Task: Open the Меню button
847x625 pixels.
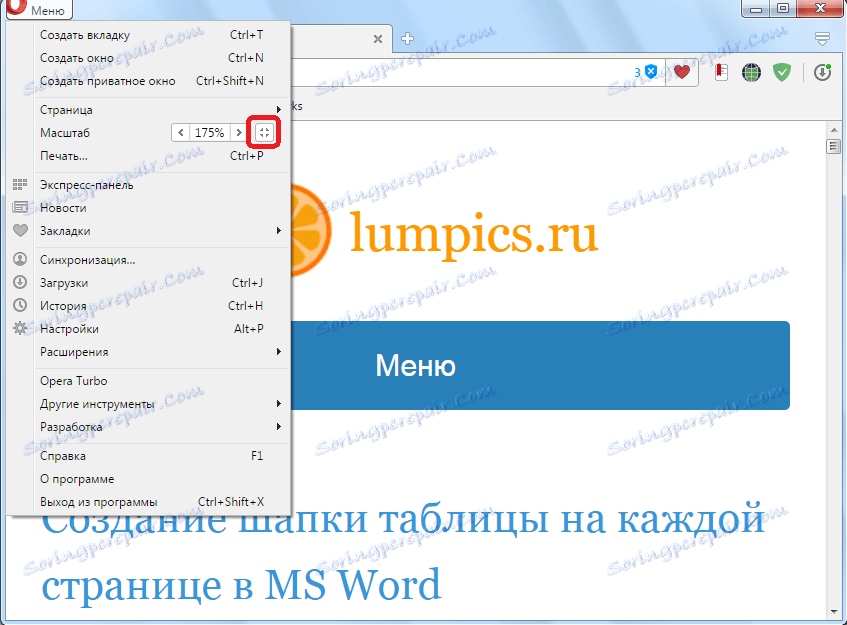Action: pyautogui.click(x=38, y=9)
